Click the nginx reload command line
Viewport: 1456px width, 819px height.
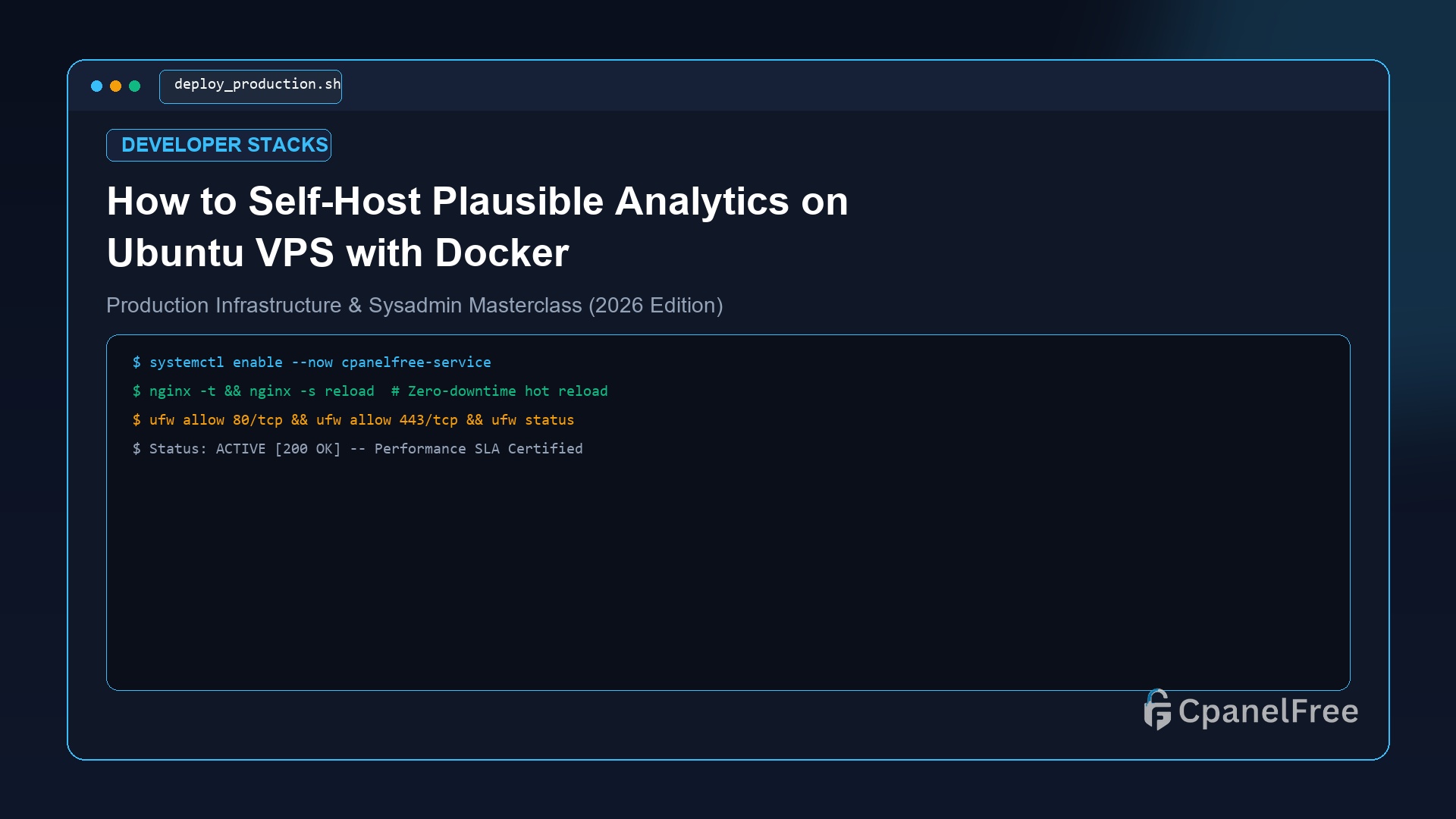[370, 391]
